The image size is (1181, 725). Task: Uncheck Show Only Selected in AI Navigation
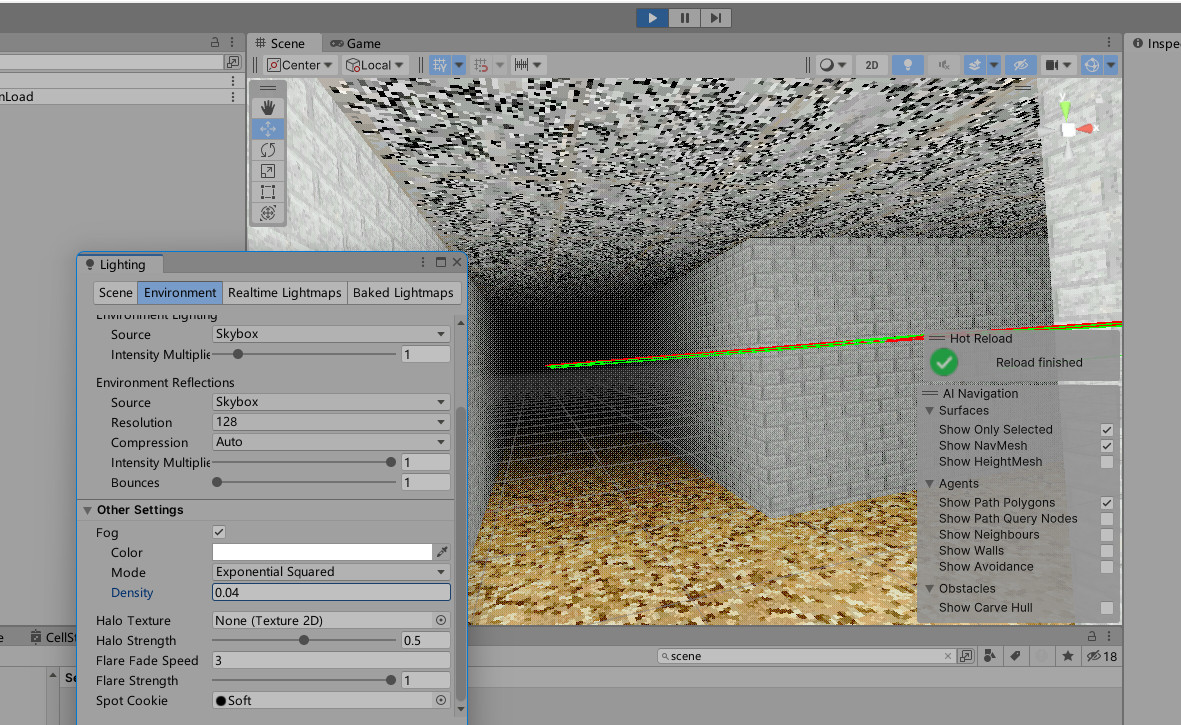click(1107, 429)
